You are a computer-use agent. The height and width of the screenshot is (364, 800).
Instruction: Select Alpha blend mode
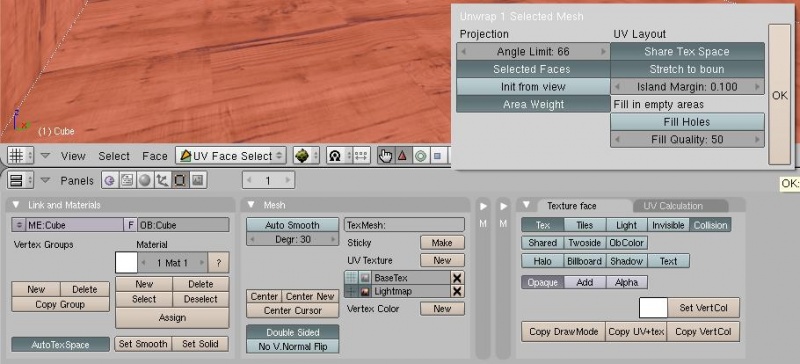(627, 282)
